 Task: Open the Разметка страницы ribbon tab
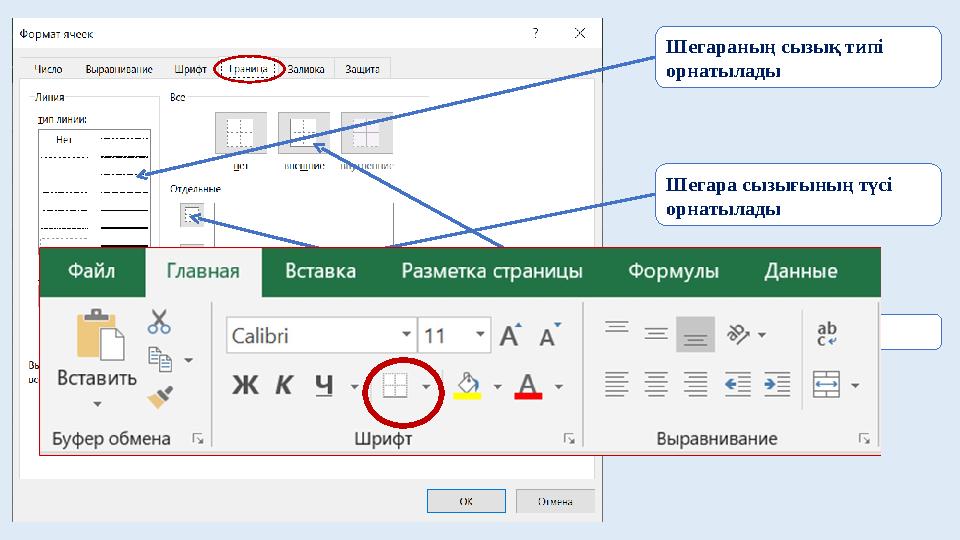[492, 271]
